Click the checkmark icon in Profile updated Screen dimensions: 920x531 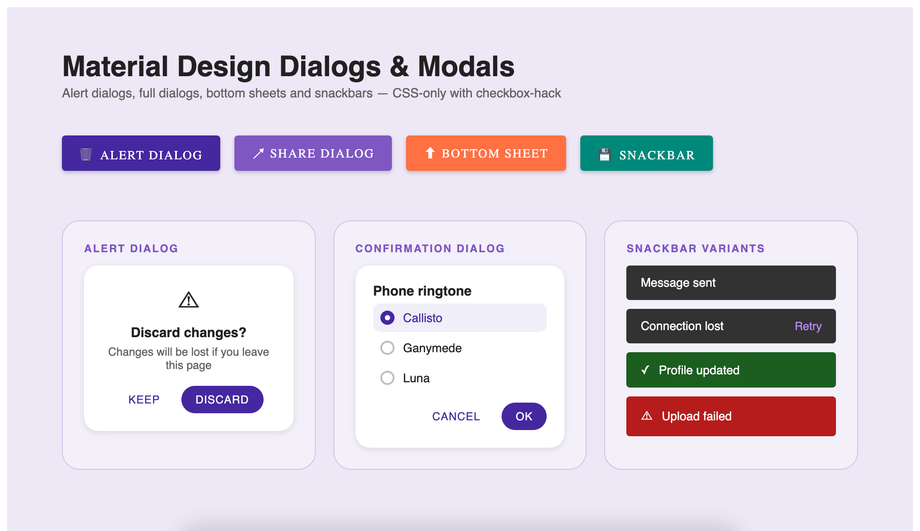[x=645, y=370]
